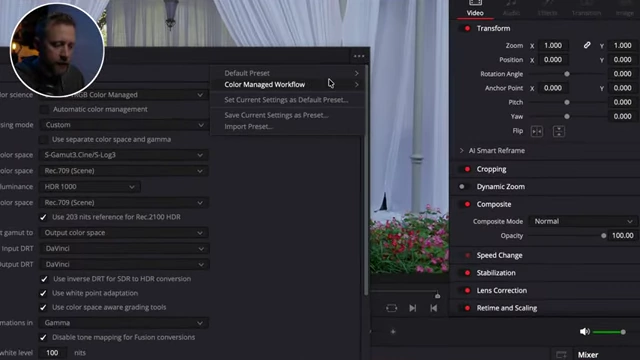Toggle the loop playback button

[x=391, y=308]
